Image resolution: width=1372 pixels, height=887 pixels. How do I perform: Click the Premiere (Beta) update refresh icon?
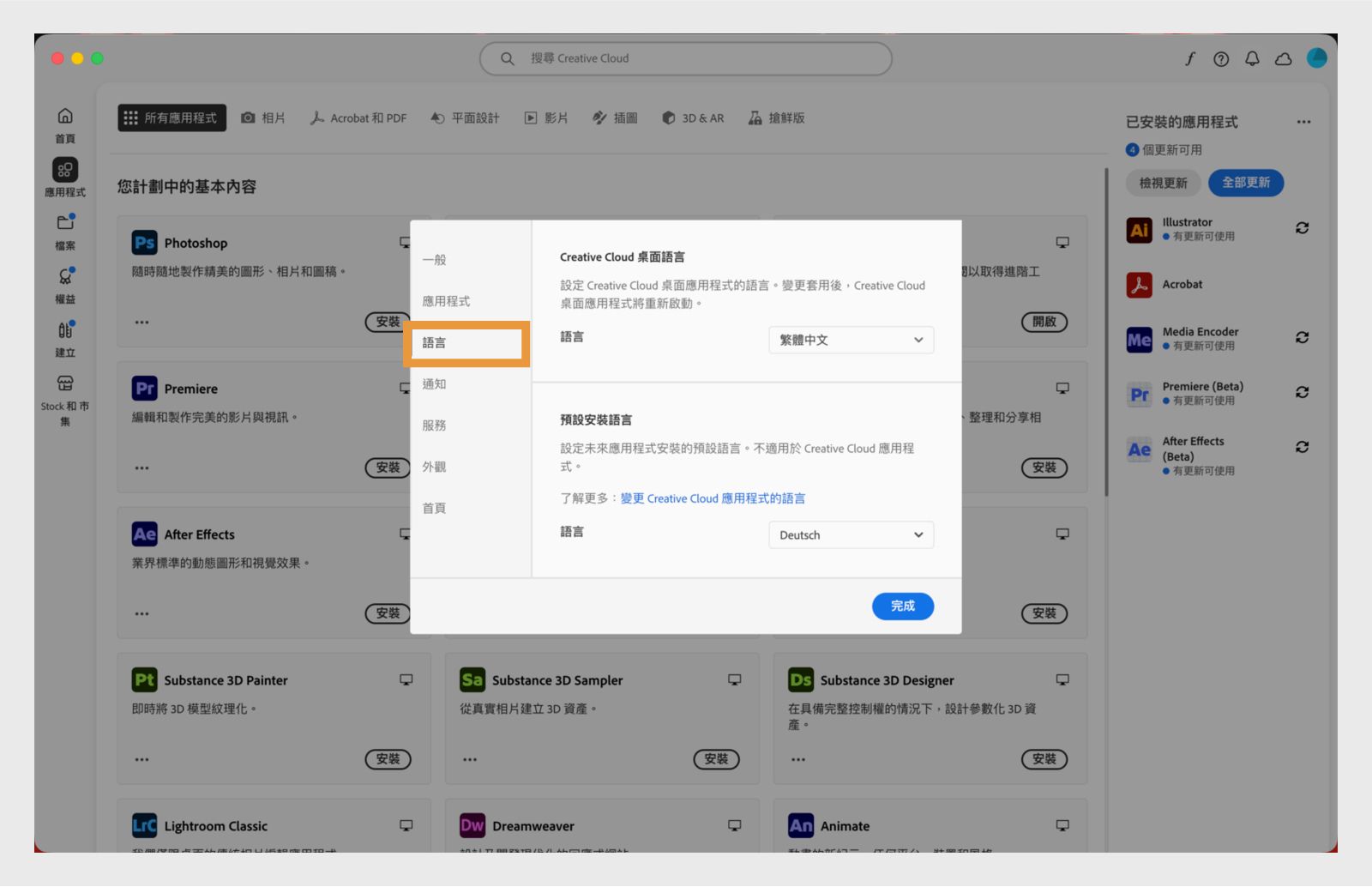[x=1302, y=392]
